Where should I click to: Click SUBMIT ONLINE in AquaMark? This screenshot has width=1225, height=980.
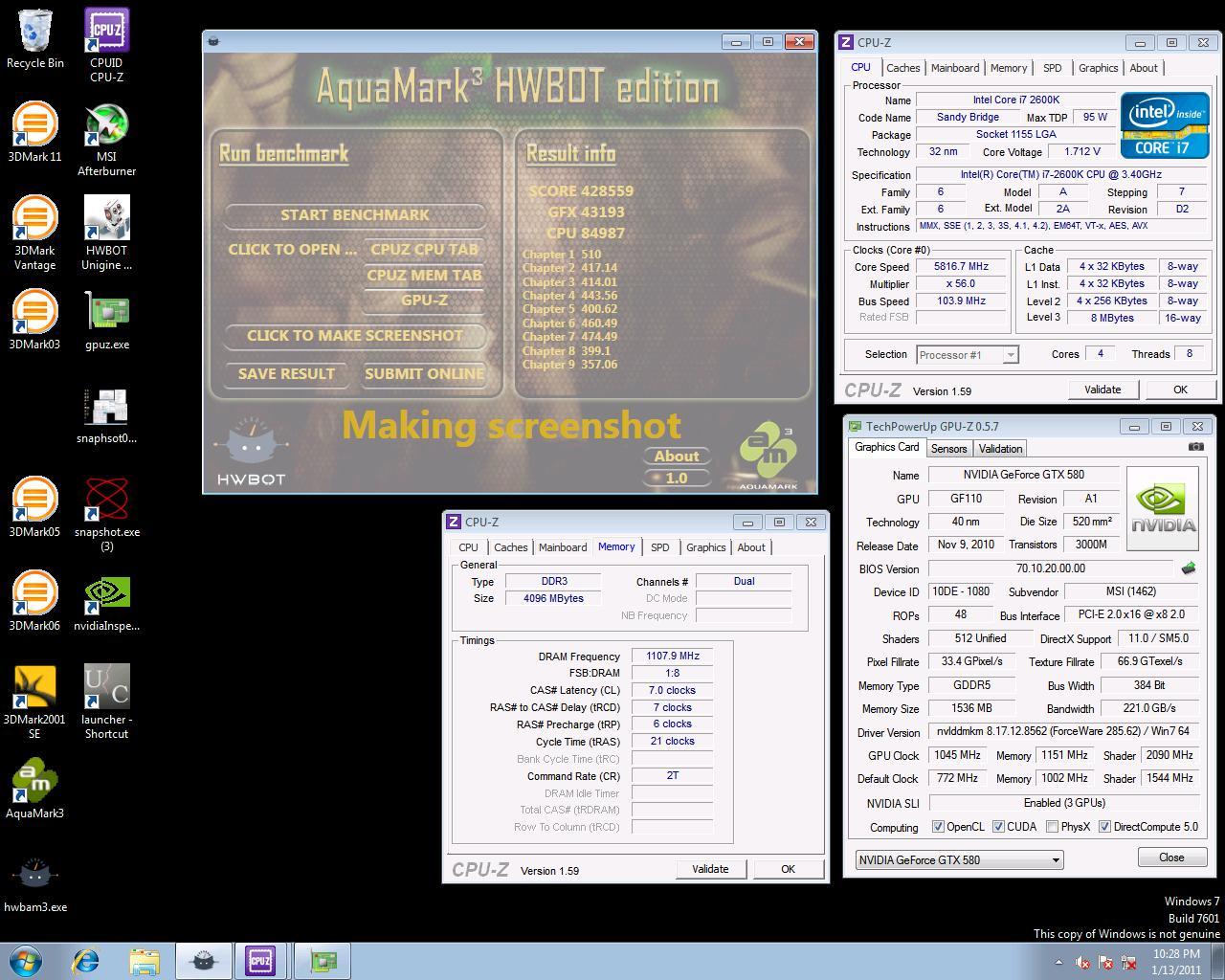pyautogui.click(x=424, y=374)
